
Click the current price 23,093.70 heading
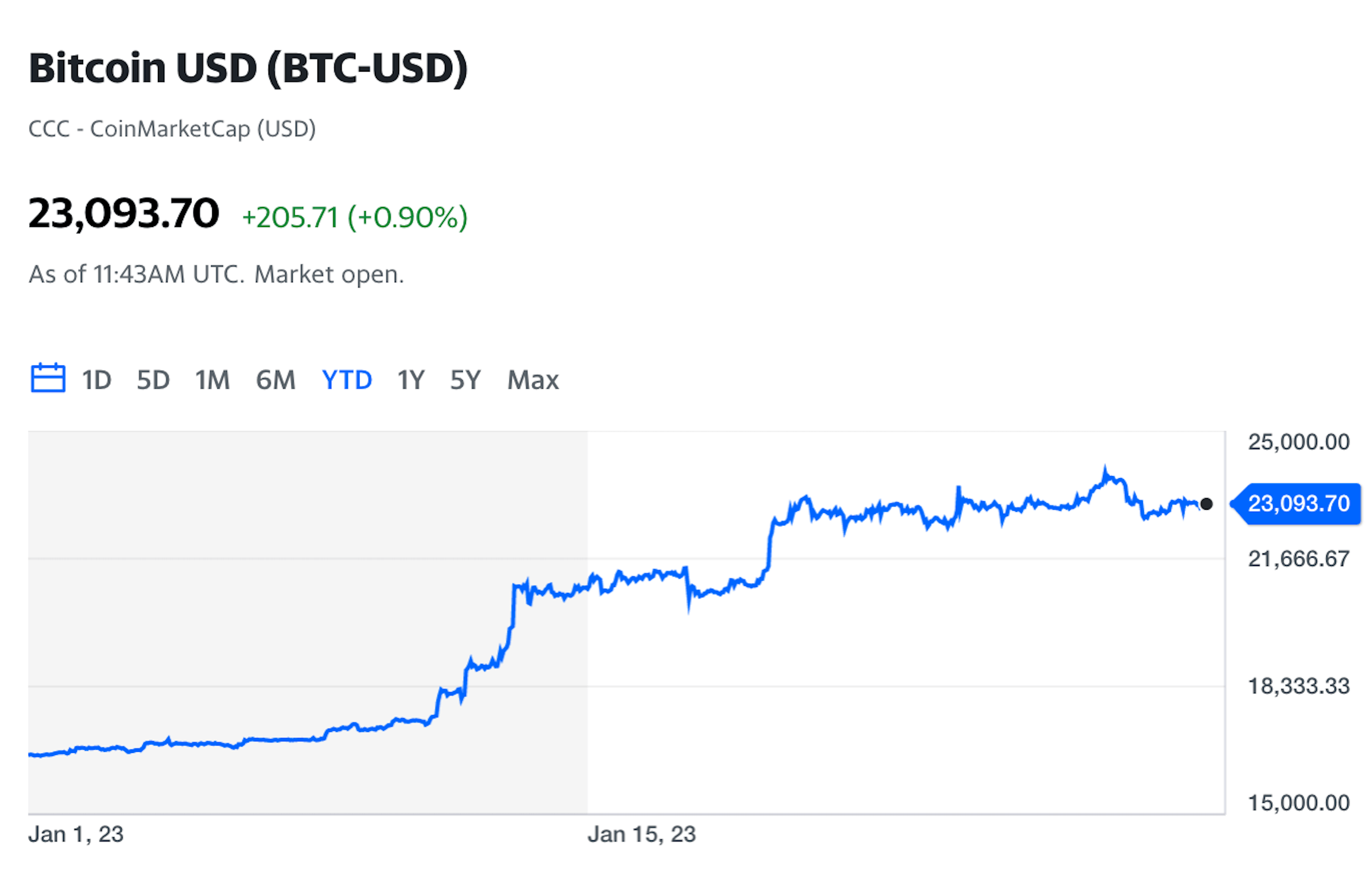(x=124, y=214)
